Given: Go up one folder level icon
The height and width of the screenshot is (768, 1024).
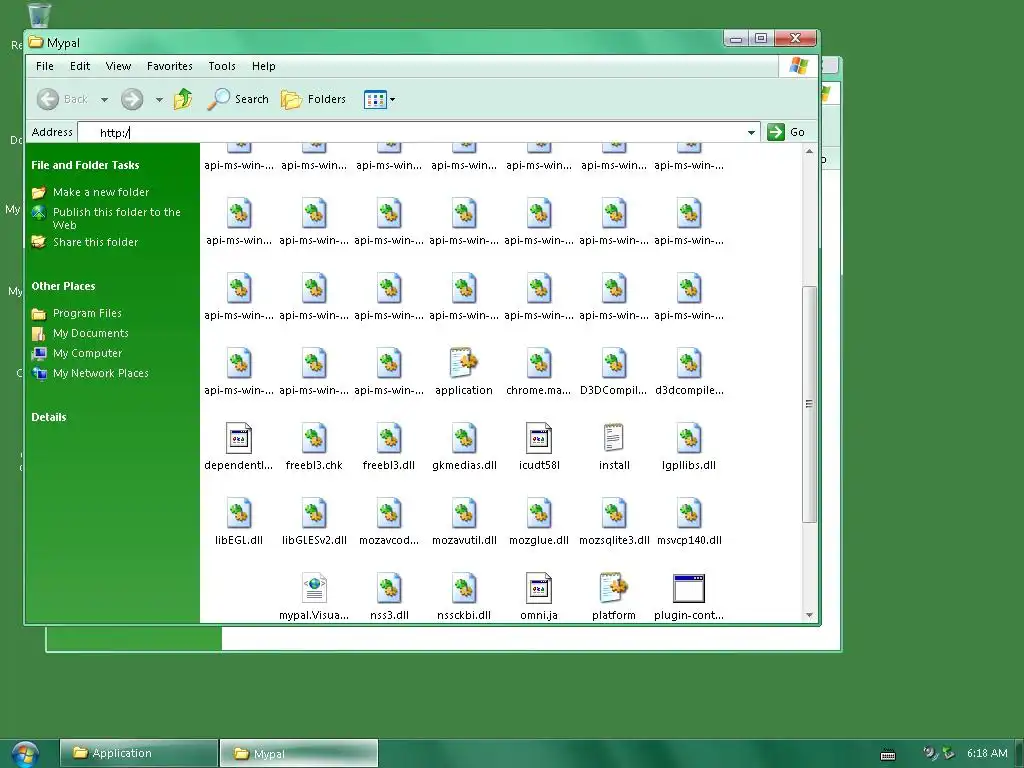Looking at the screenshot, I should pyautogui.click(x=183, y=99).
